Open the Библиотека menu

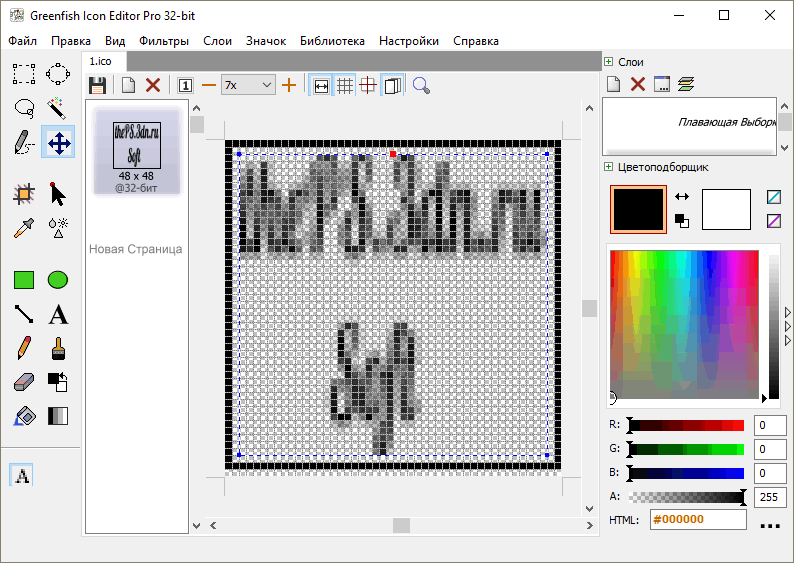pyautogui.click(x=332, y=41)
